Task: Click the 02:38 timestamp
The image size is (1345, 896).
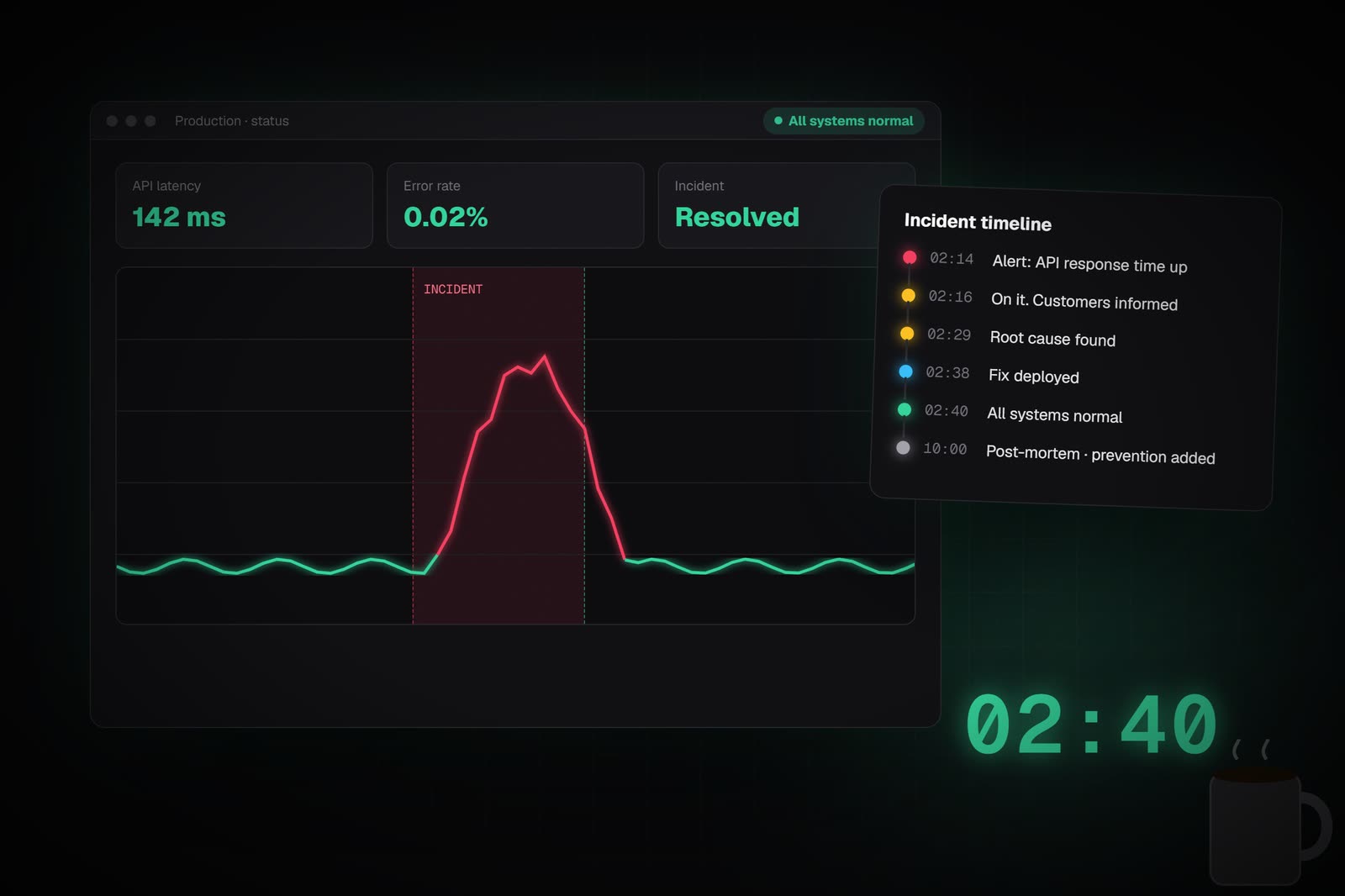Action: [947, 372]
